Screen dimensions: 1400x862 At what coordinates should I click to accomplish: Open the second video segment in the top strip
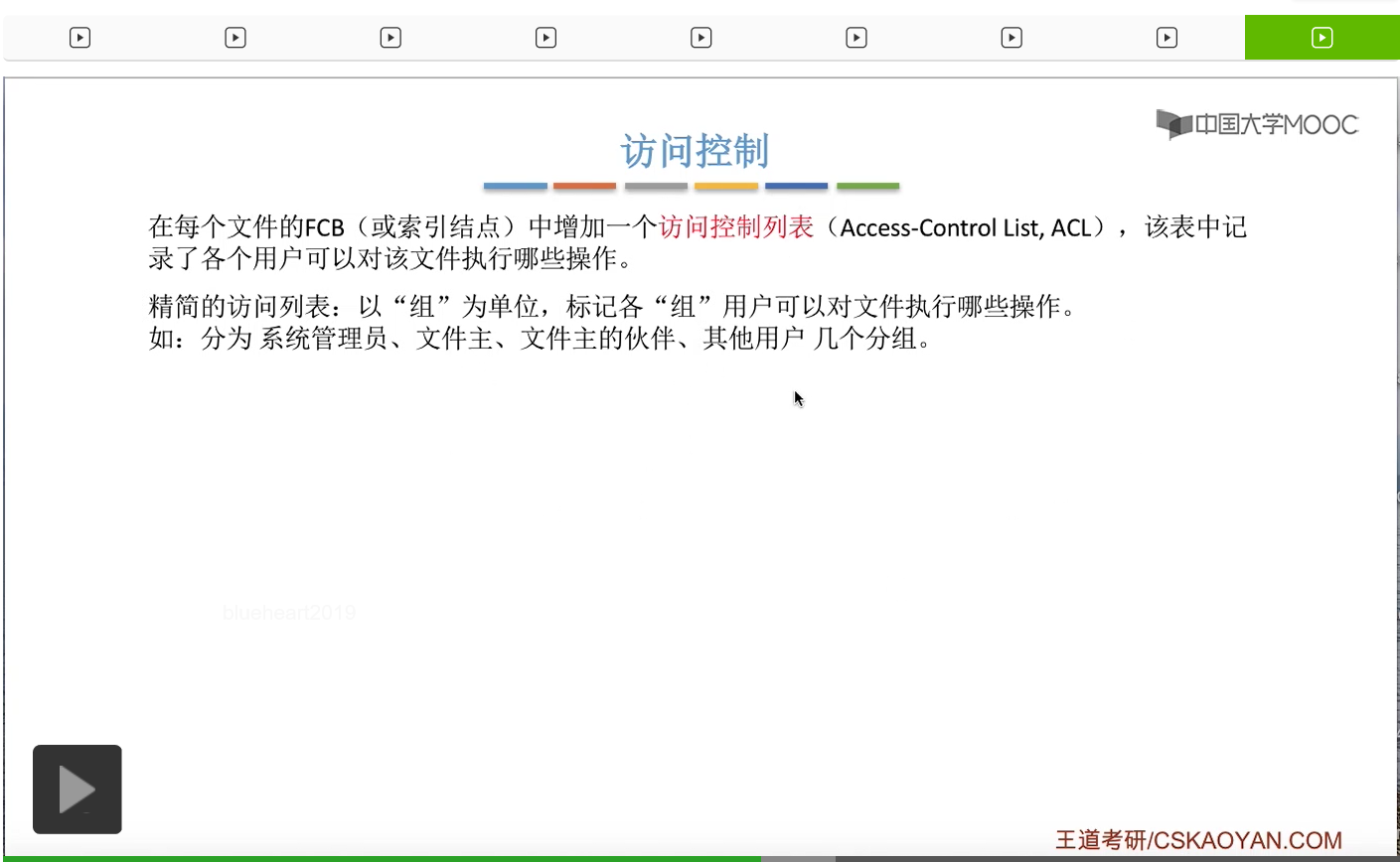pyautogui.click(x=235, y=38)
